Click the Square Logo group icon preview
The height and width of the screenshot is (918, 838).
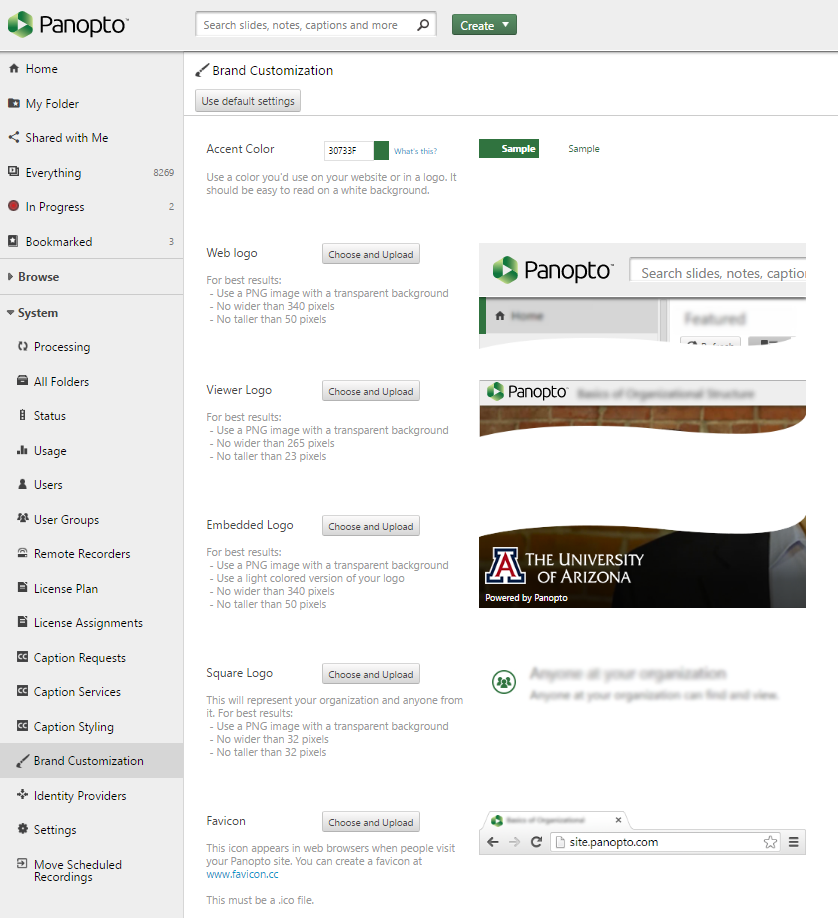click(504, 682)
